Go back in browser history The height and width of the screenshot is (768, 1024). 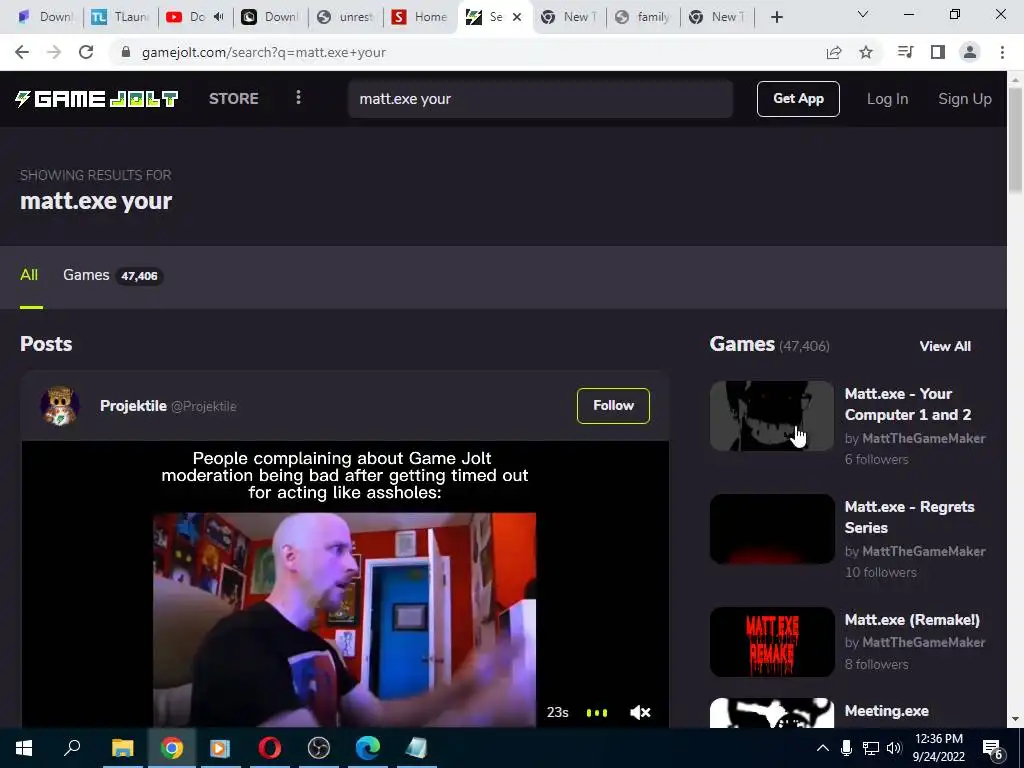tap(22, 52)
